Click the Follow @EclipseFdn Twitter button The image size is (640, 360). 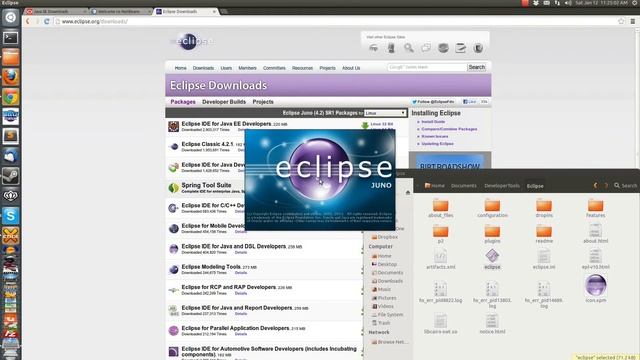point(433,102)
